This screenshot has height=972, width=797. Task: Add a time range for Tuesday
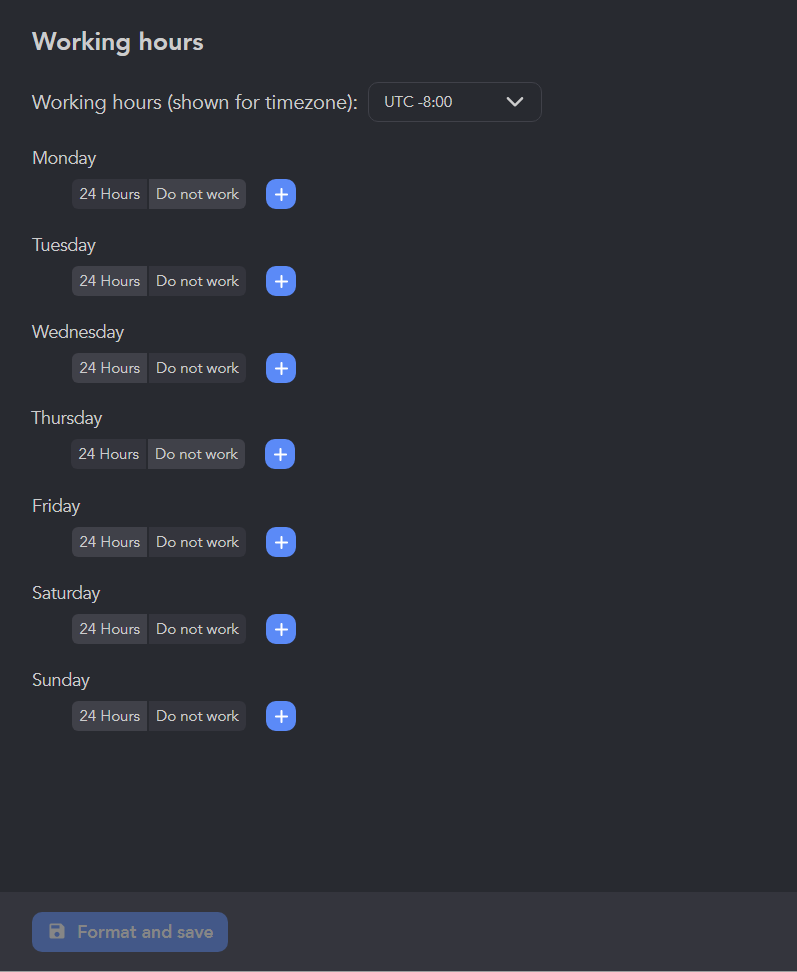[281, 281]
